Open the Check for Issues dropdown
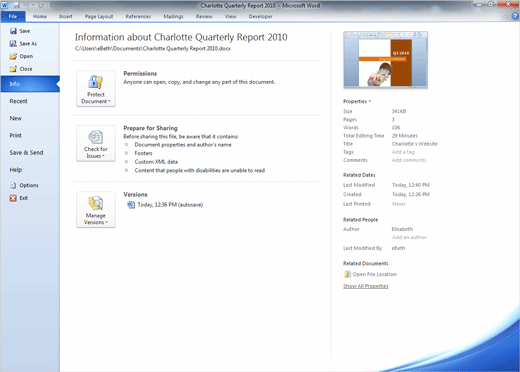Image resolution: width=520 pixels, height=372 pixels. pos(96,143)
